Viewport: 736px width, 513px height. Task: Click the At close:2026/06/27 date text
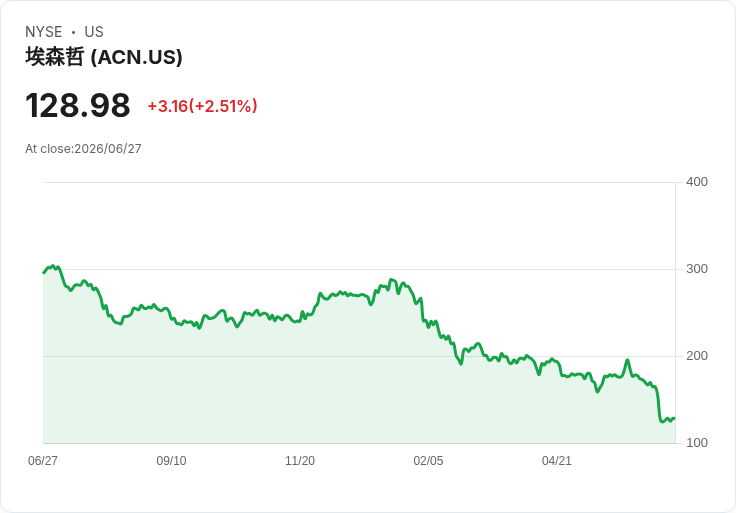[83, 149]
